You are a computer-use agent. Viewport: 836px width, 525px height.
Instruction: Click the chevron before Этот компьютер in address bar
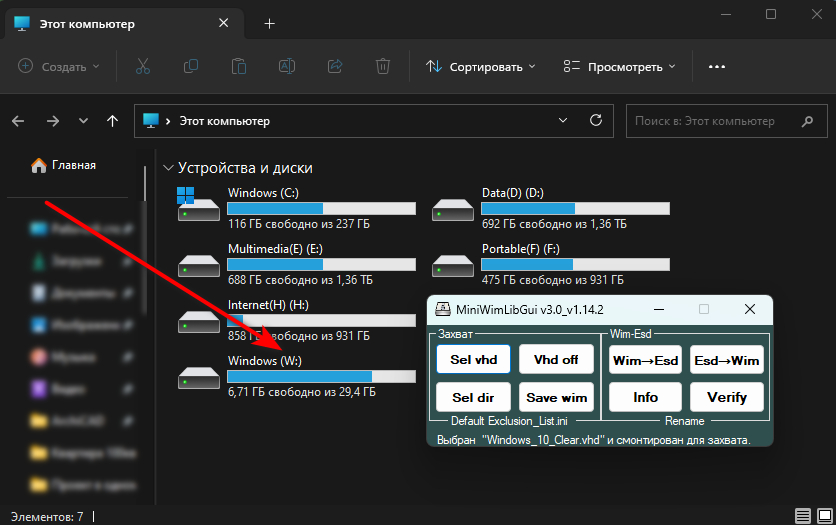[x=168, y=122]
